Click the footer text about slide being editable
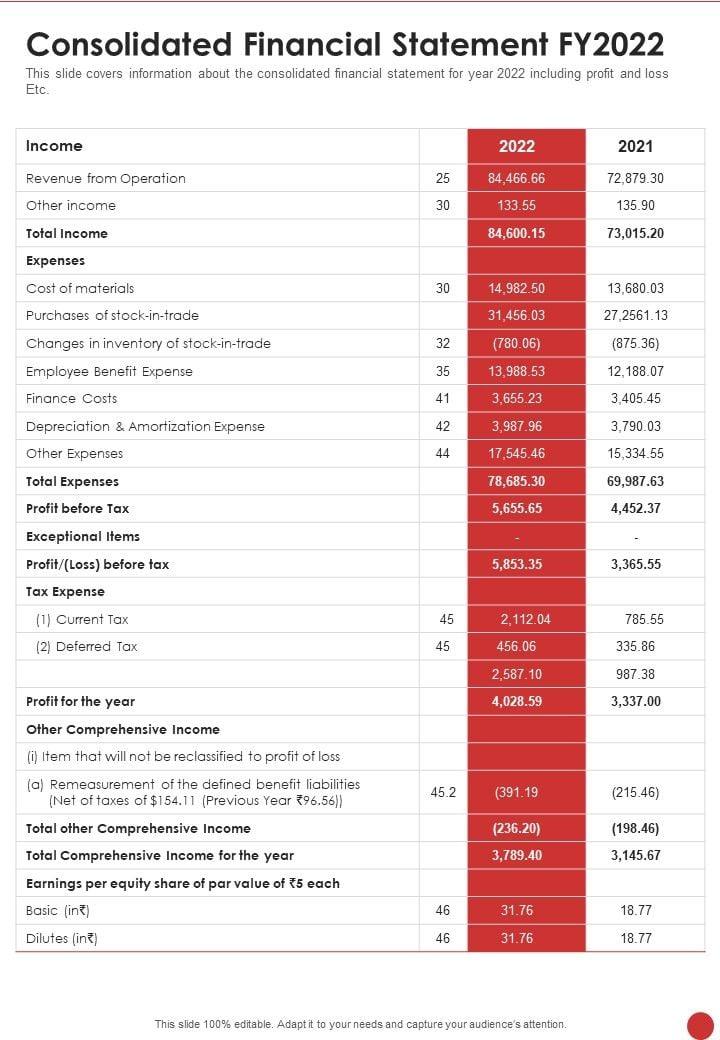Image resolution: width=720 pixels, height=1040 pixels. (x=360, y=1024)
